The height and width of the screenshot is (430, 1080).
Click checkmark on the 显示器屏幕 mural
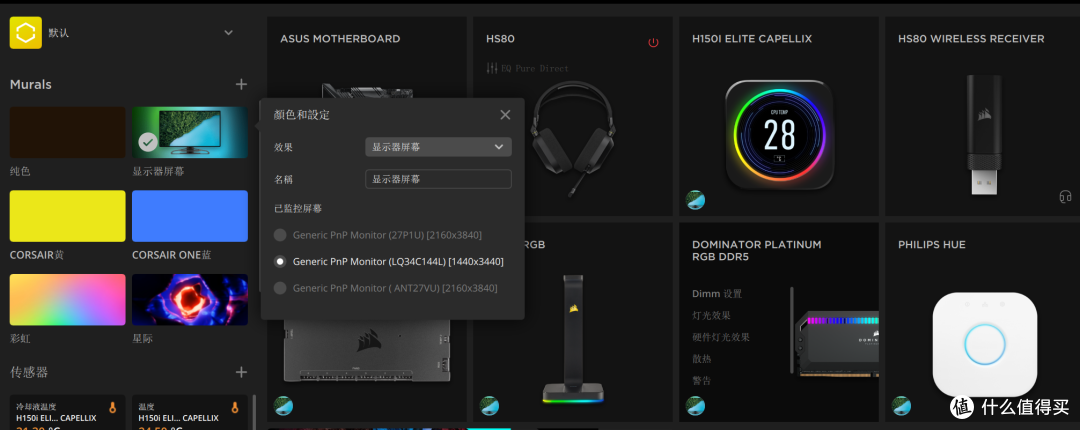pyautogui.click(x=148, y=142)
